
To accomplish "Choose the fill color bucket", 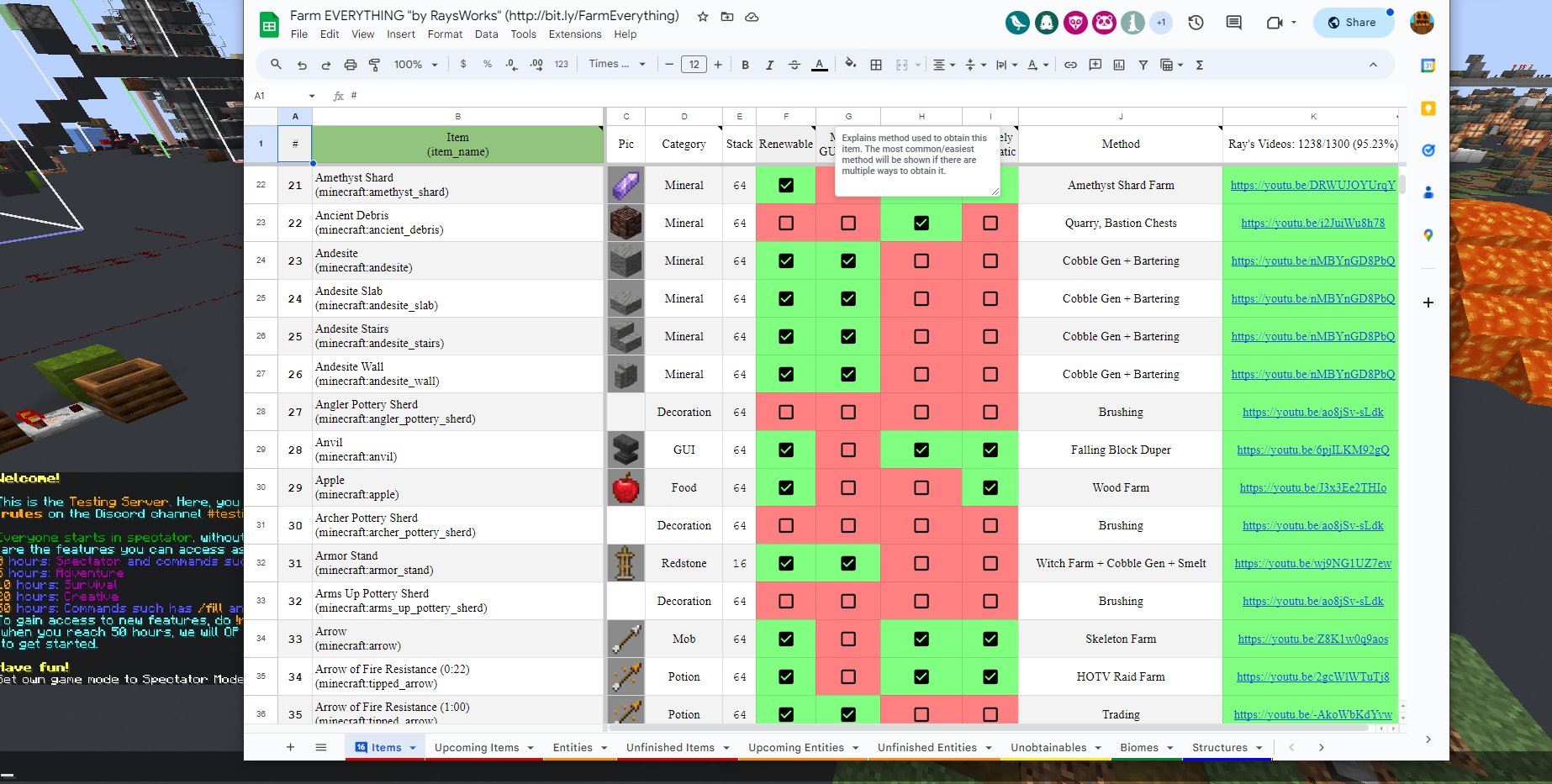I will coord(851,64).
